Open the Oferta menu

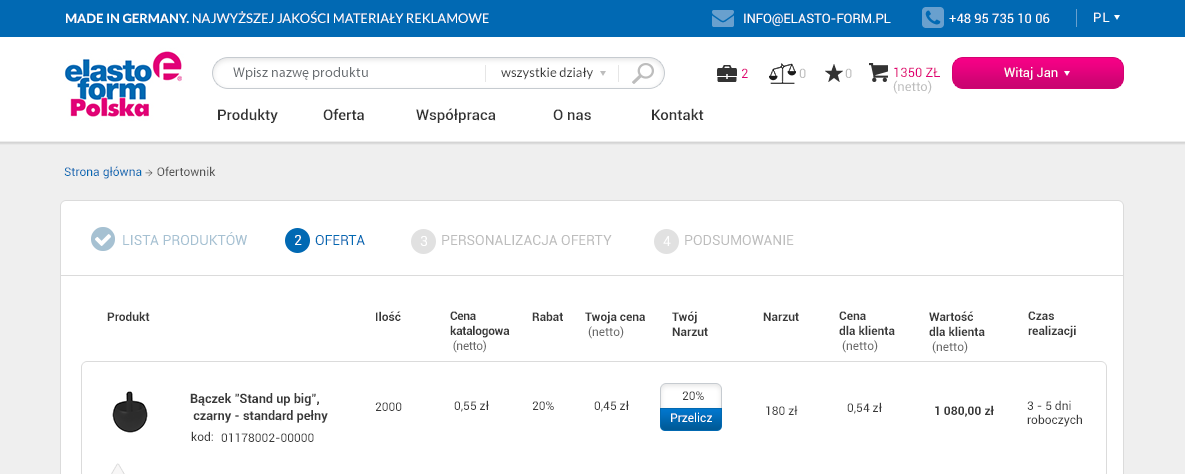pyautogui.click(x=344, y=115)
